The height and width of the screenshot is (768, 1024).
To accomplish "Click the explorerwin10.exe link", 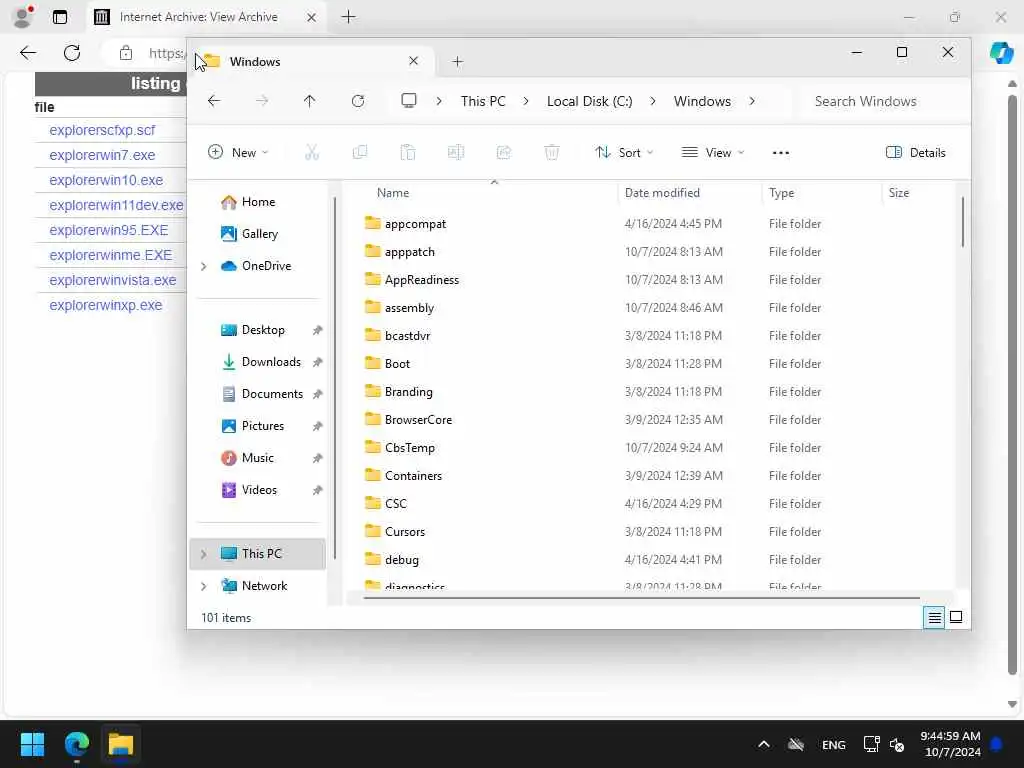I will coord(106,180).
